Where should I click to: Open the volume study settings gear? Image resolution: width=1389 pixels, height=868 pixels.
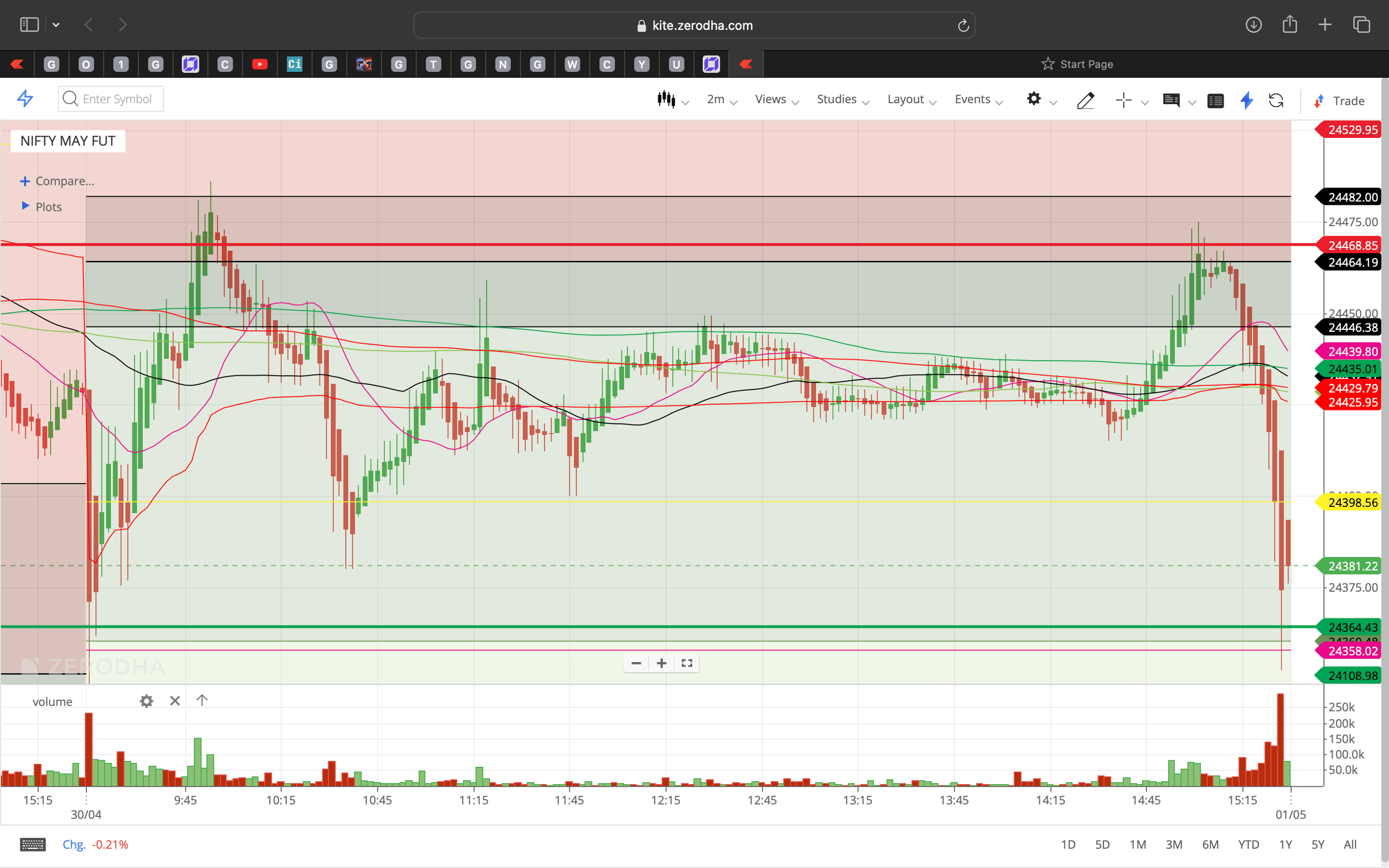tap(147, 701)
